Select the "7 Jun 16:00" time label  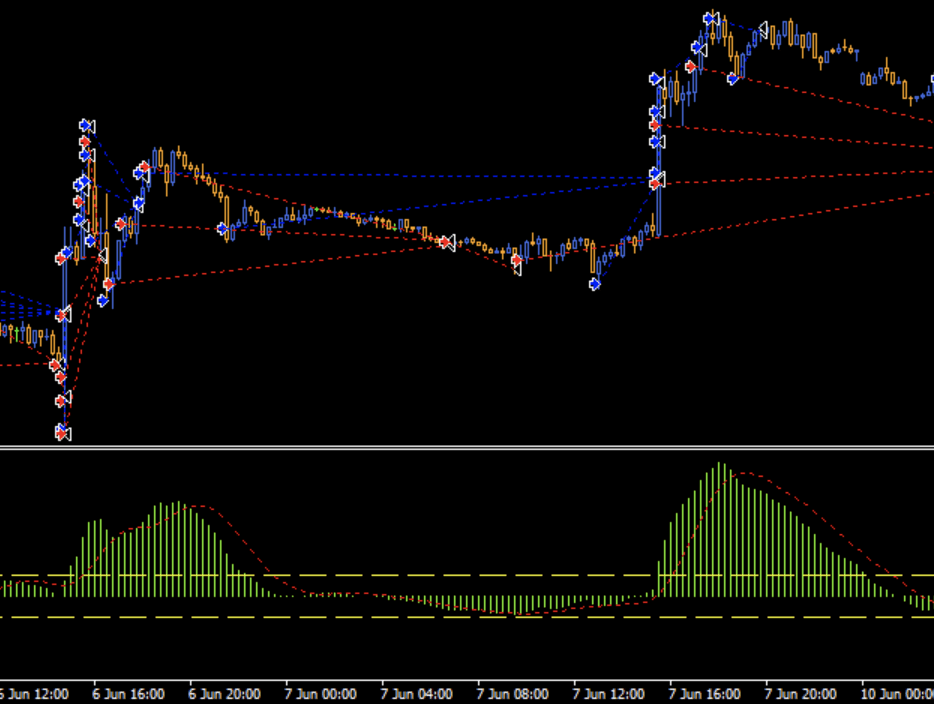tap(706, 693)
